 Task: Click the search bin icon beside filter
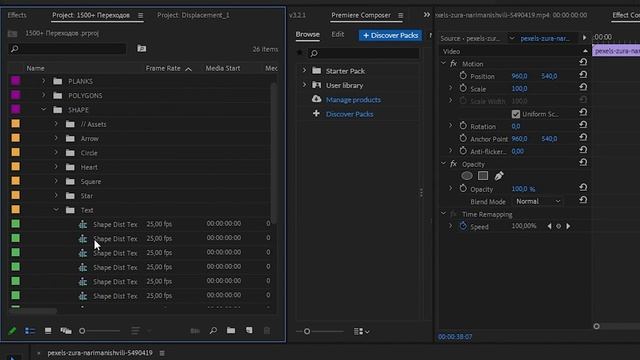tap(142, 49)
